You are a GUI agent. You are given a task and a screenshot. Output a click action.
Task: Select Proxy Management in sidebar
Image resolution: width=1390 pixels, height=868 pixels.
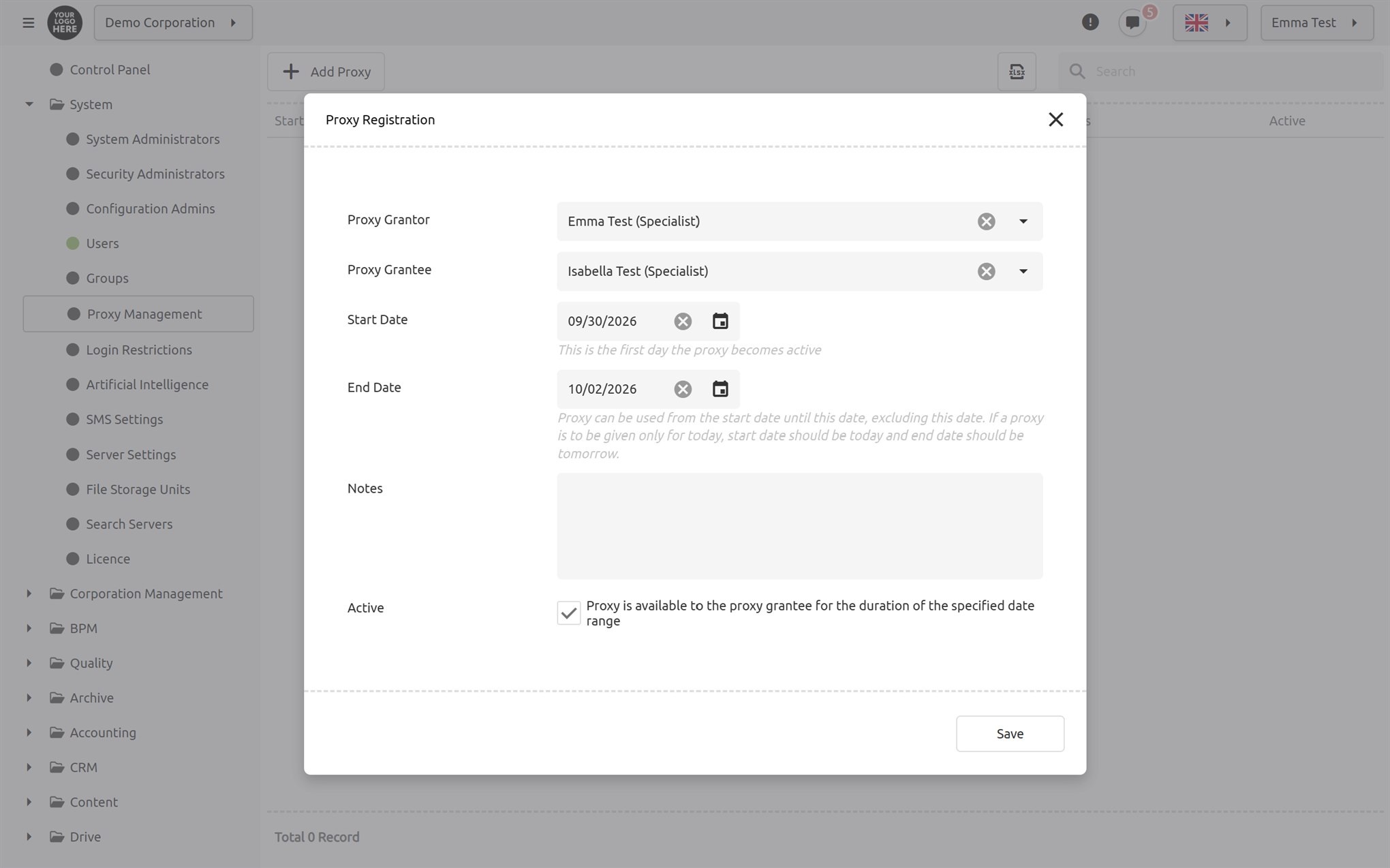point(138,314)
